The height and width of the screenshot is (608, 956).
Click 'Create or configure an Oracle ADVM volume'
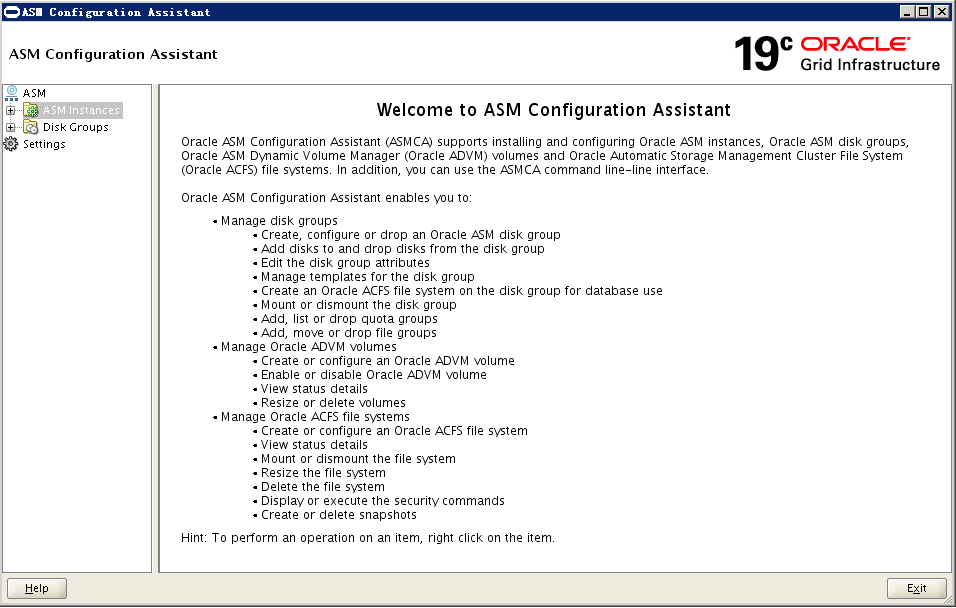click(x=388, y=361)
